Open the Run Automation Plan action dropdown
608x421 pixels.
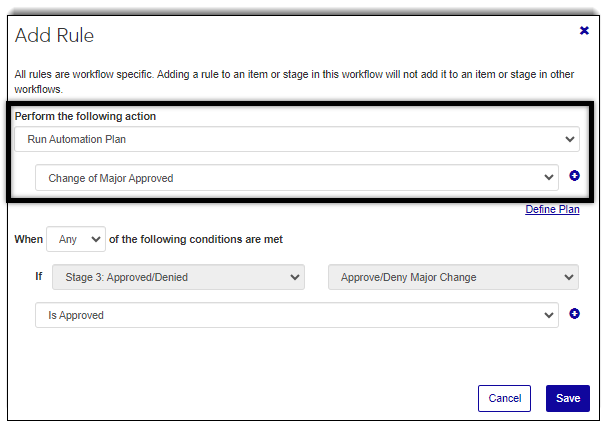(296, 139)
